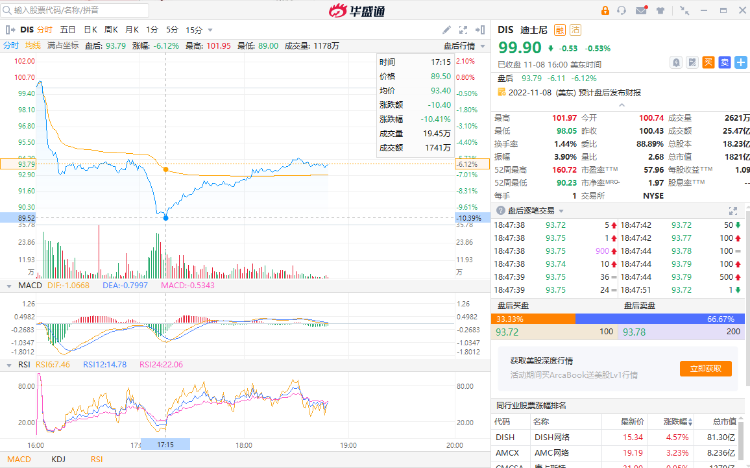This screenshot has width=750, height=468.
Task: Set price alert bell icon
Action: (x=676, y=62)
